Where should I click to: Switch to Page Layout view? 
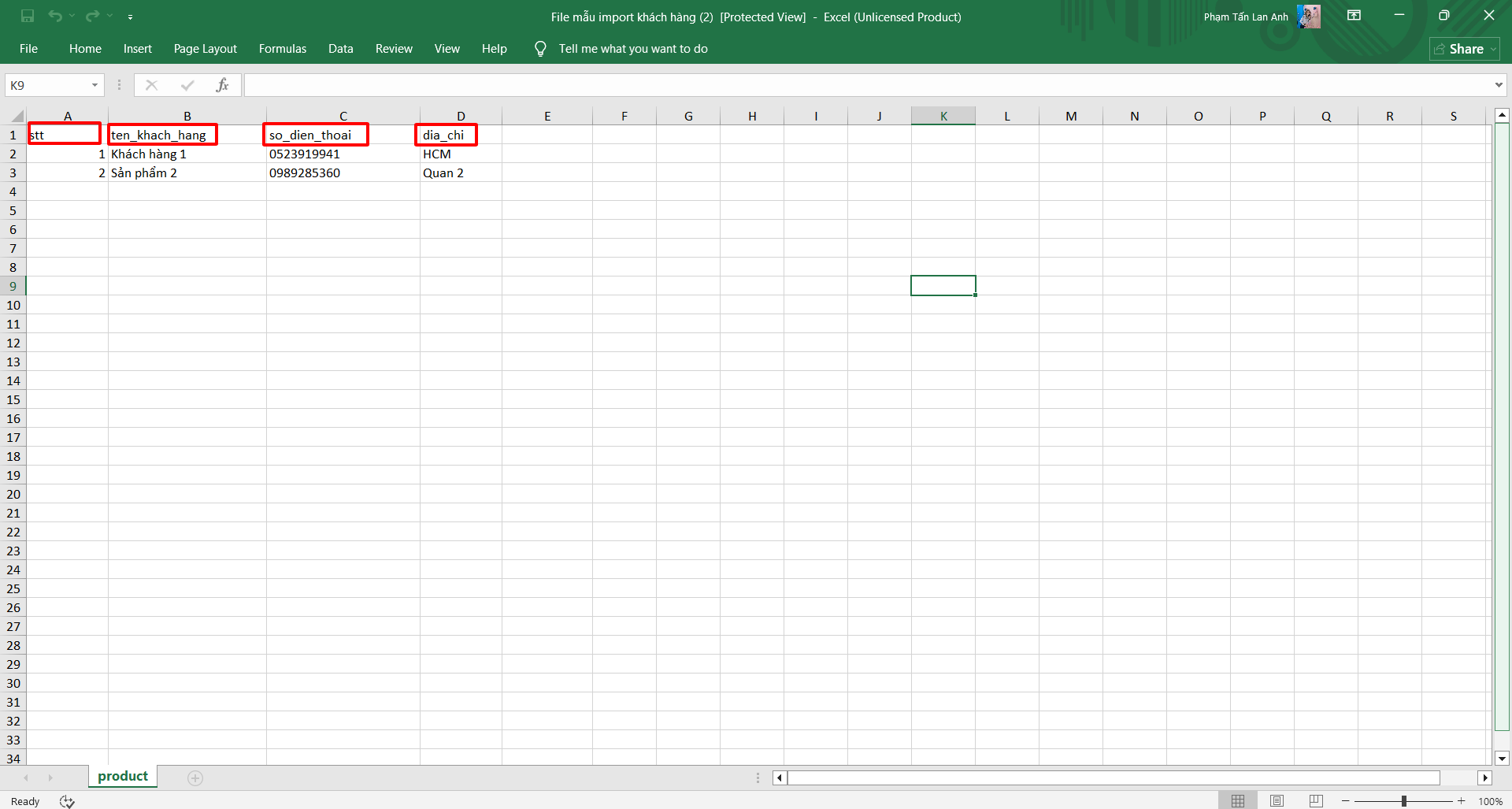1277,801
